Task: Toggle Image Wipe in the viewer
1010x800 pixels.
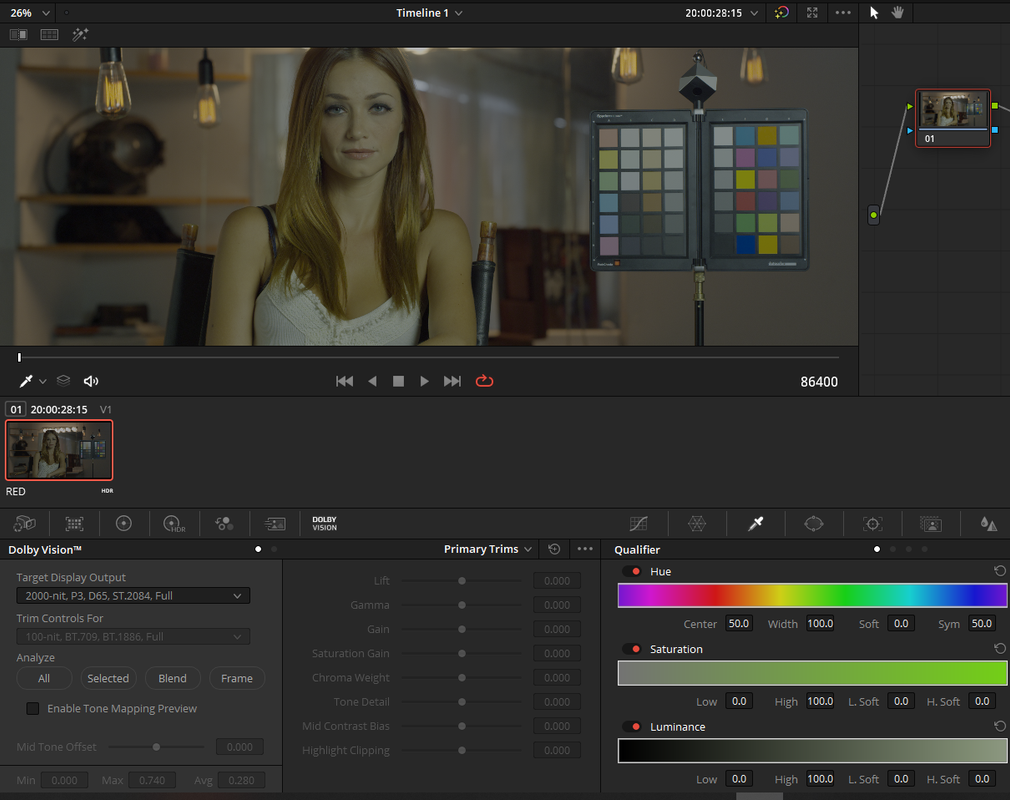Action: [x=19, y=35]
